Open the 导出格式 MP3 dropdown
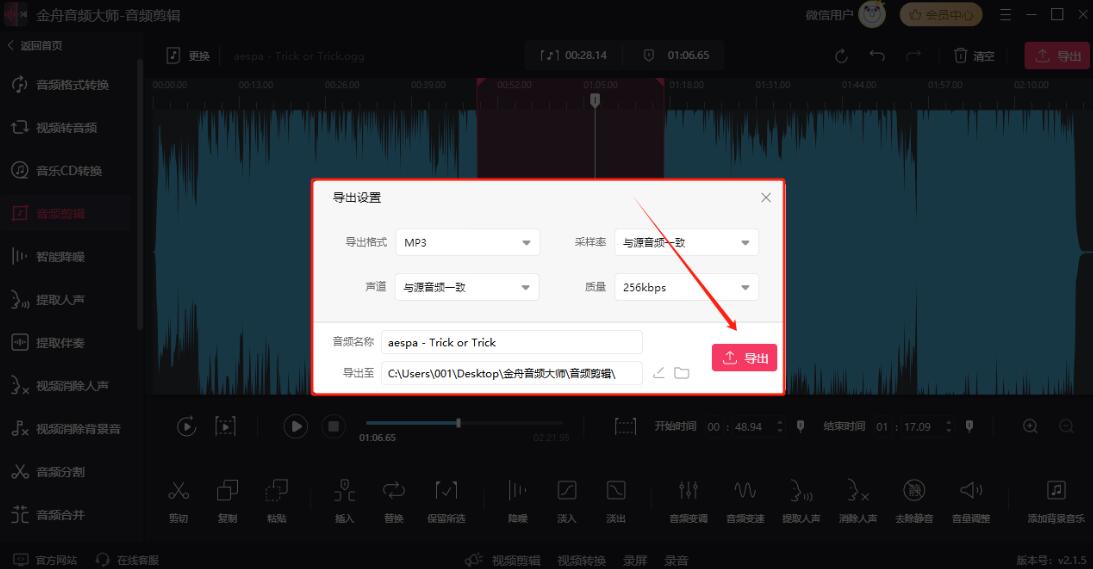This screenshot has height=569, width=1093. pyautogui.click(x=467, y=242)
